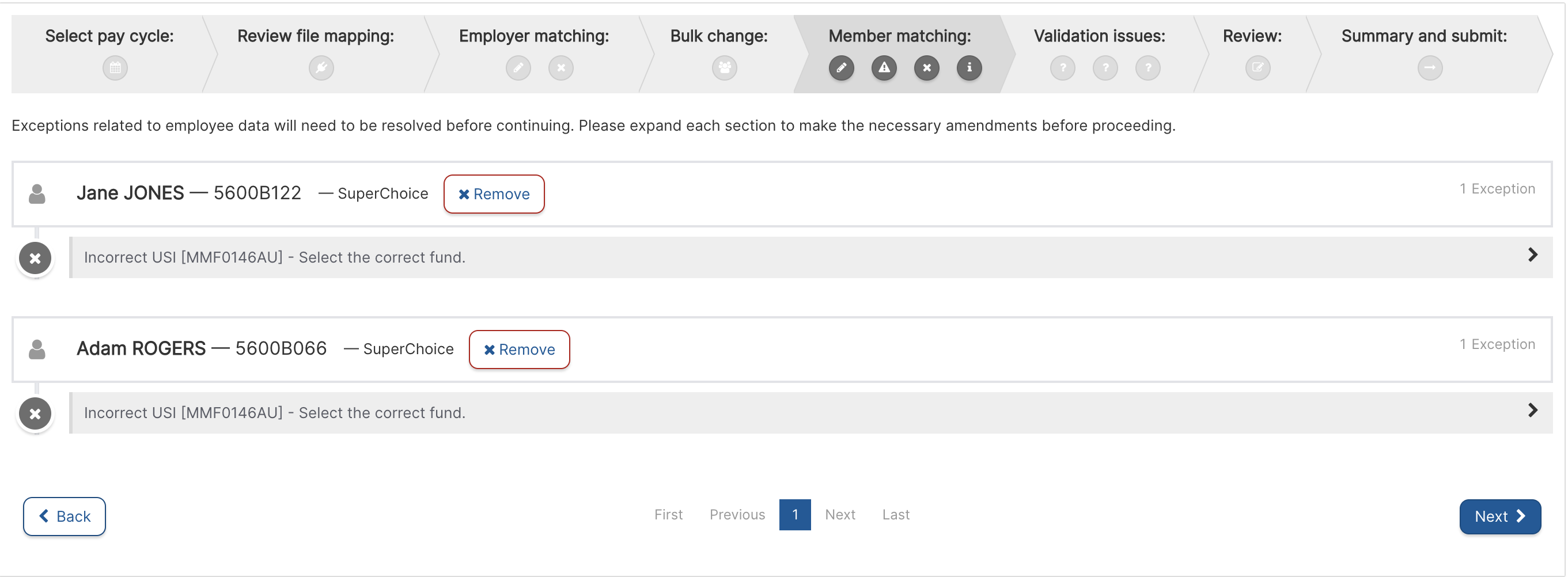
Task: Expand Adam ROGERS Incorrect USI exception chevron
Action: tap(1532, 410)
